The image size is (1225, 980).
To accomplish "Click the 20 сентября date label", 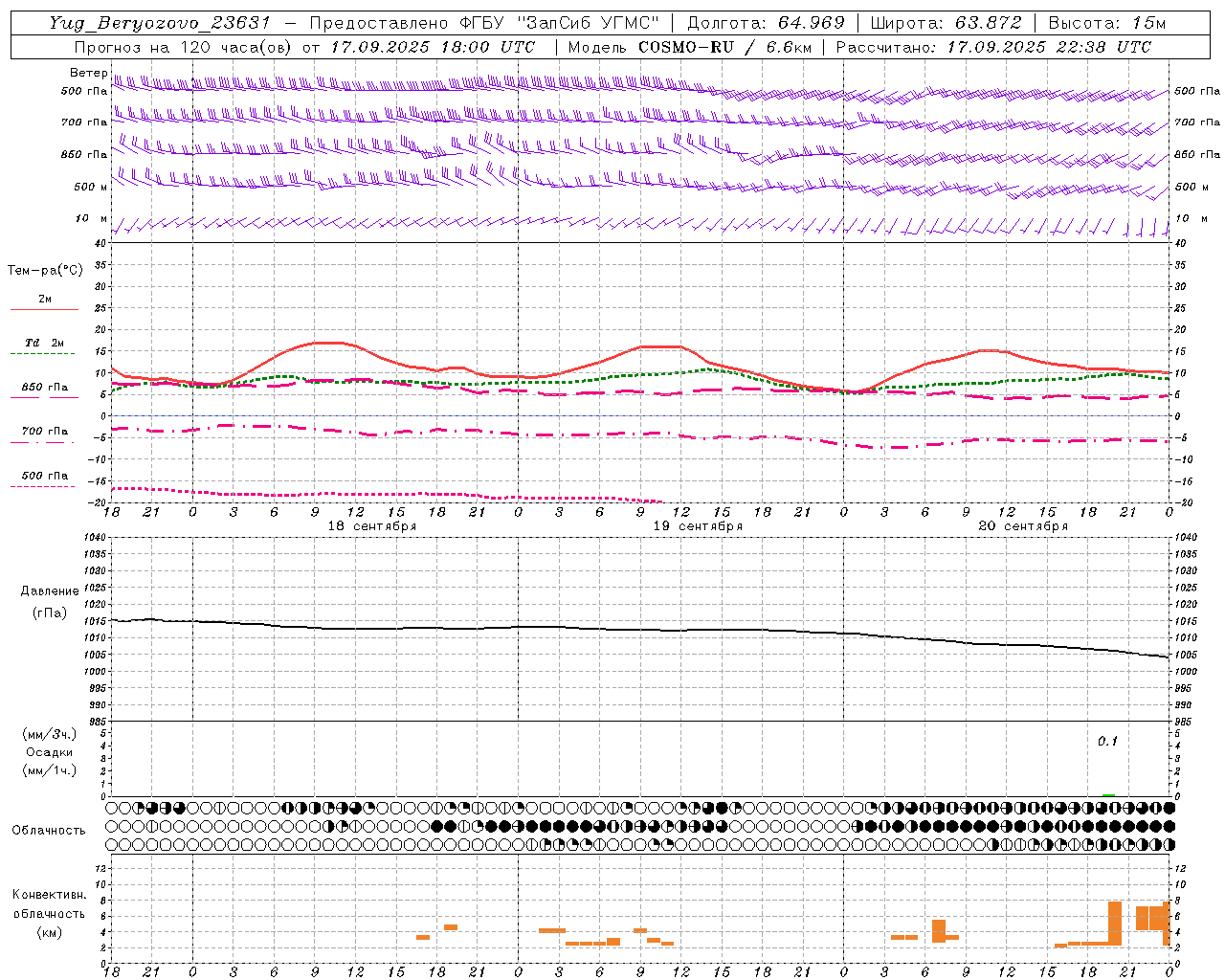I will tap(1023, 526).
